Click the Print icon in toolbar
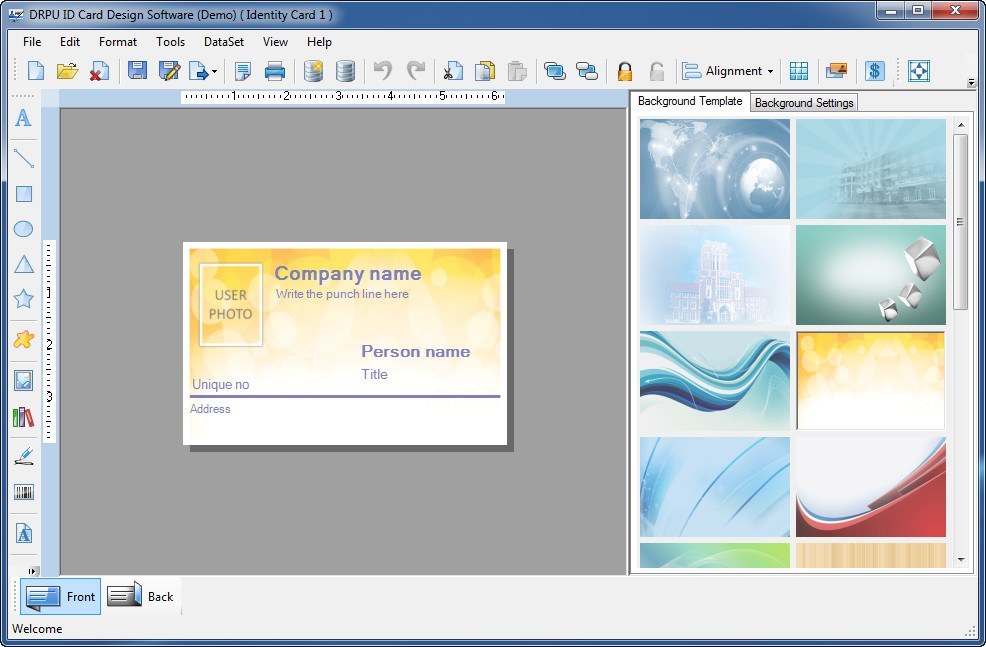This screenshot has height=647, width=986. (275, 71)
